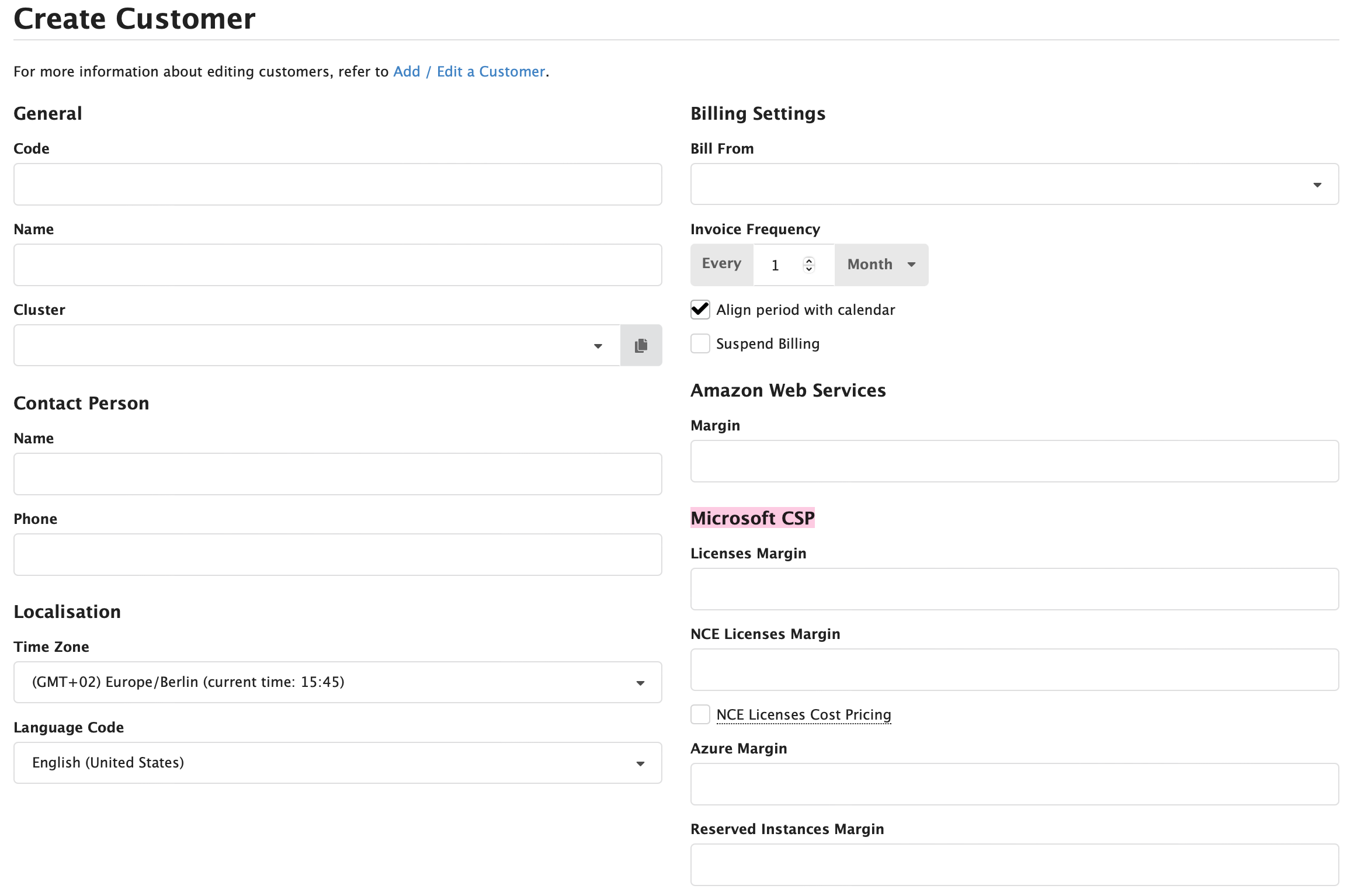This screenshot has height=896, width=1354.
Task: Open the Edit a Customer link
Action: click(491, 71)
